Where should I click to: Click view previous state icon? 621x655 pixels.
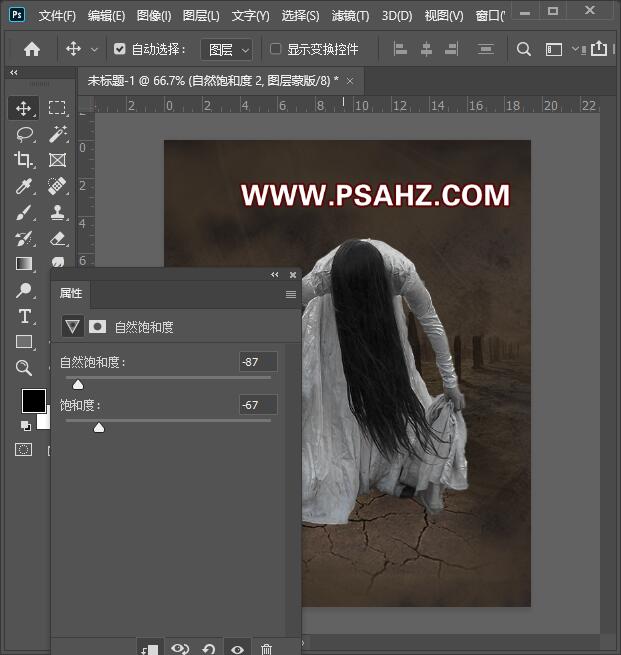(180, 649)
